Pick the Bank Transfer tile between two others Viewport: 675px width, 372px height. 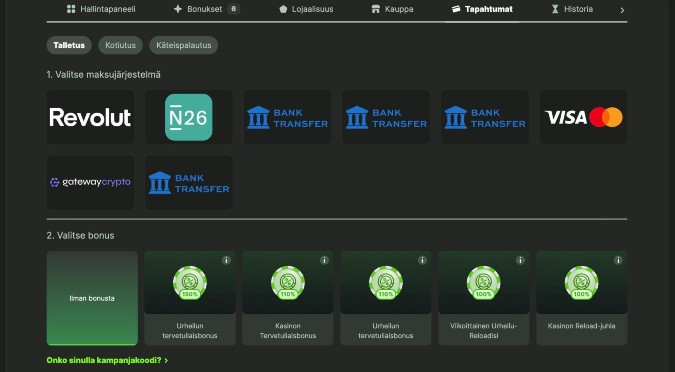(386, 117)
